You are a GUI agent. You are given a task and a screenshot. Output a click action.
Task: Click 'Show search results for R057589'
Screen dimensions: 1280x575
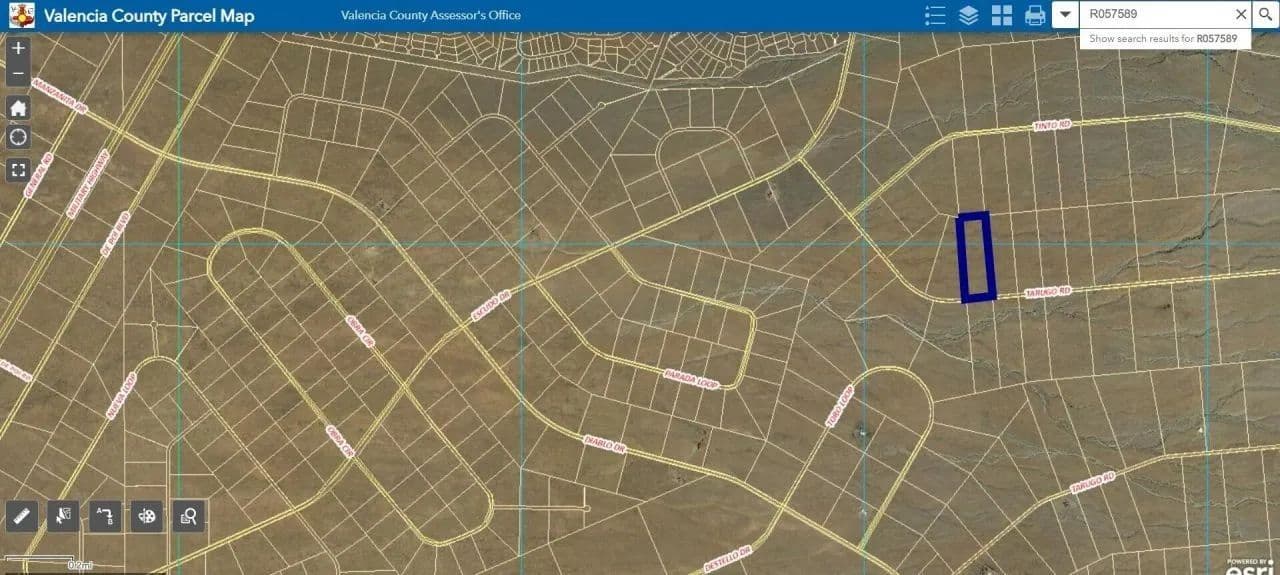click(x=1164, y=39)
